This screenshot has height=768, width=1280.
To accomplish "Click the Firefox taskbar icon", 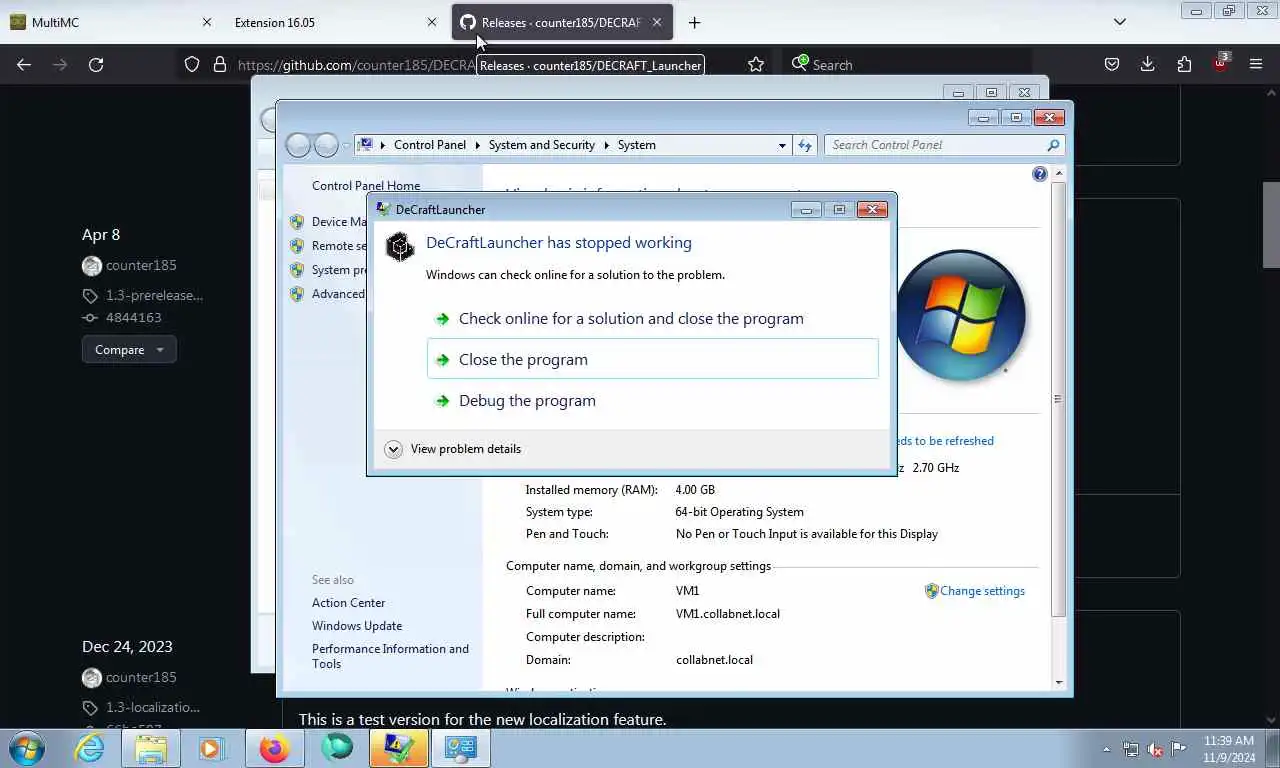I will pos(274,748).
